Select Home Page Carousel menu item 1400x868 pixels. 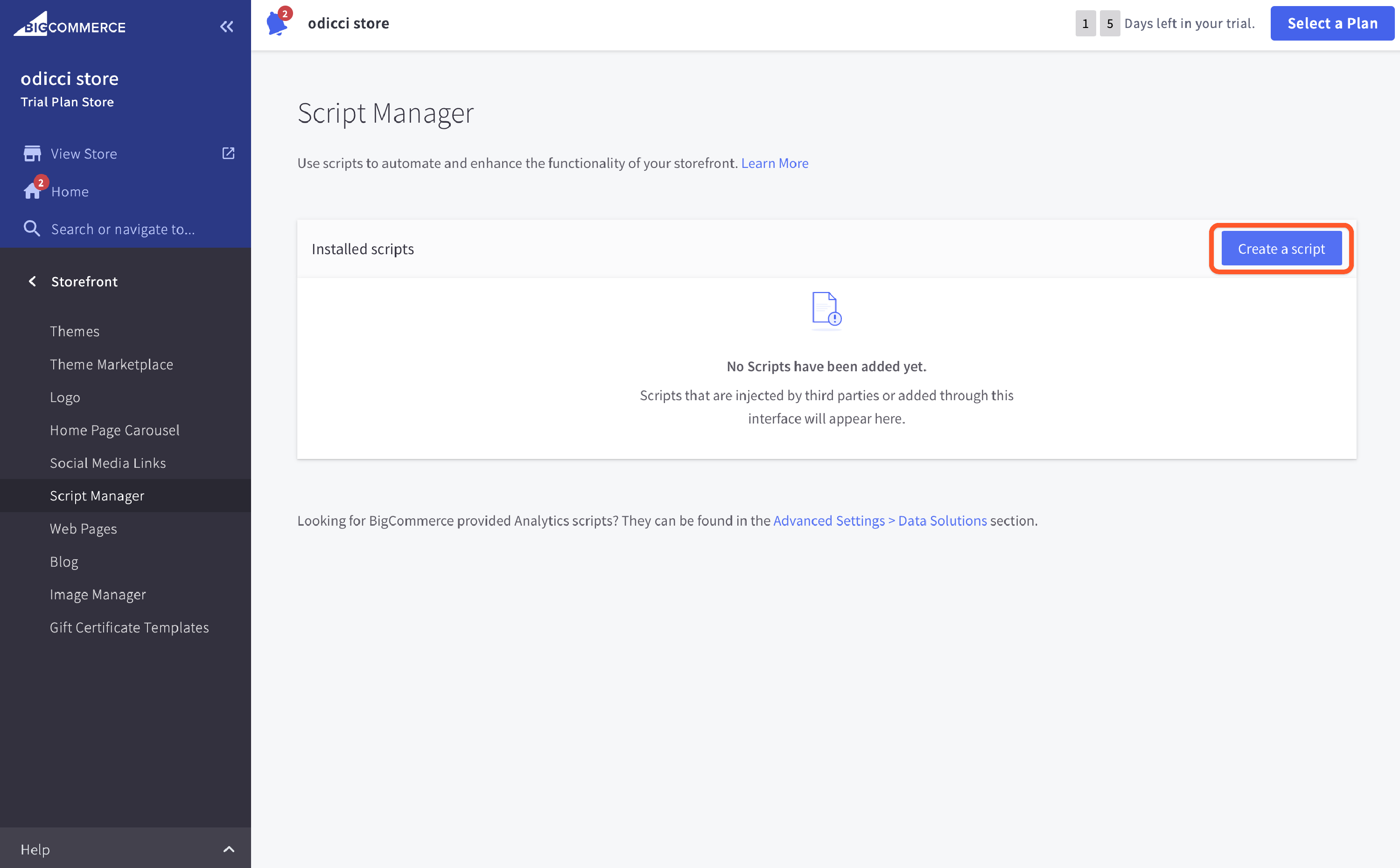tap(115, 430)
